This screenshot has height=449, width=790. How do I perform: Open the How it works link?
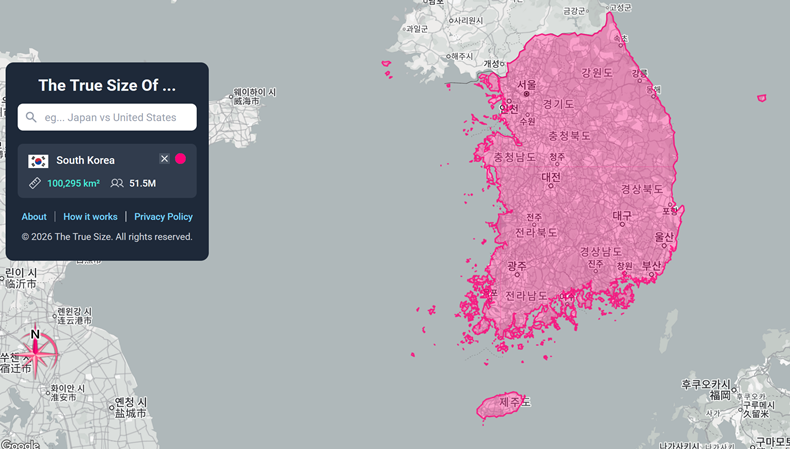pos(90,217)
